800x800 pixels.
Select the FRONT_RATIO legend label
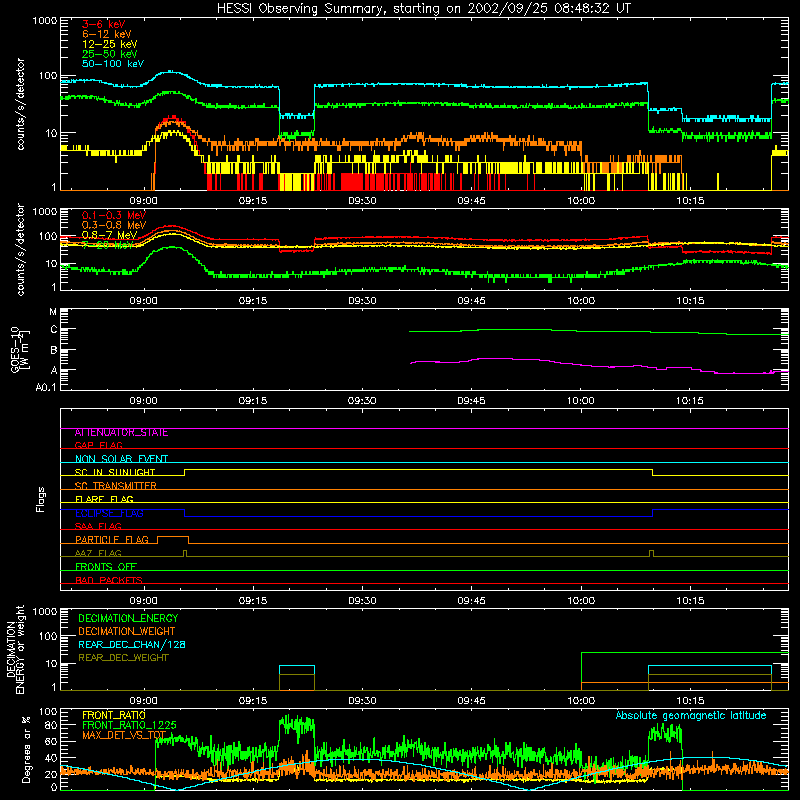click(114, 715)
